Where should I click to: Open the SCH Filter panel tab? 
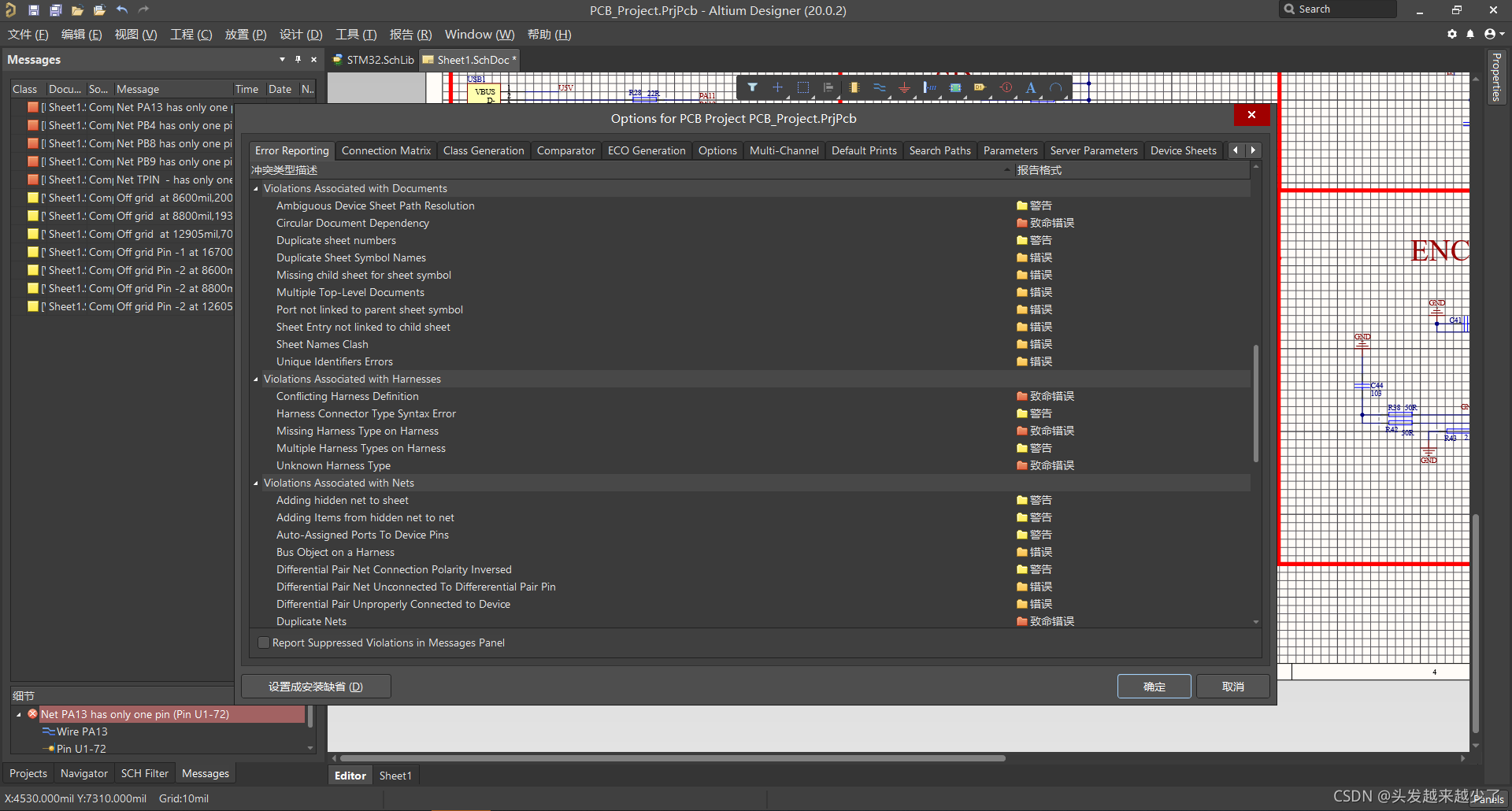tap(145, 773)
